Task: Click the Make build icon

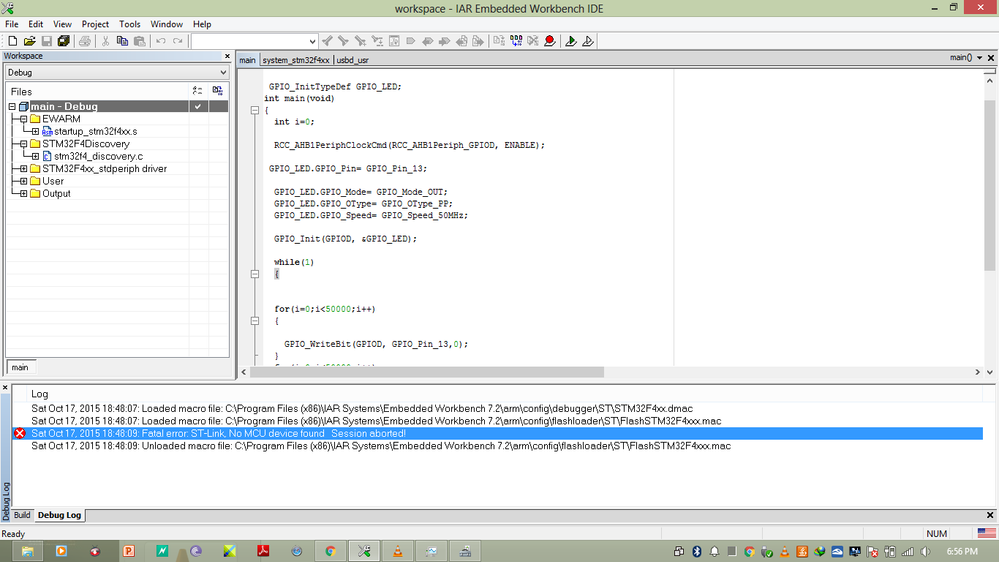Action: pyautogui.click(x=516, y=41)
